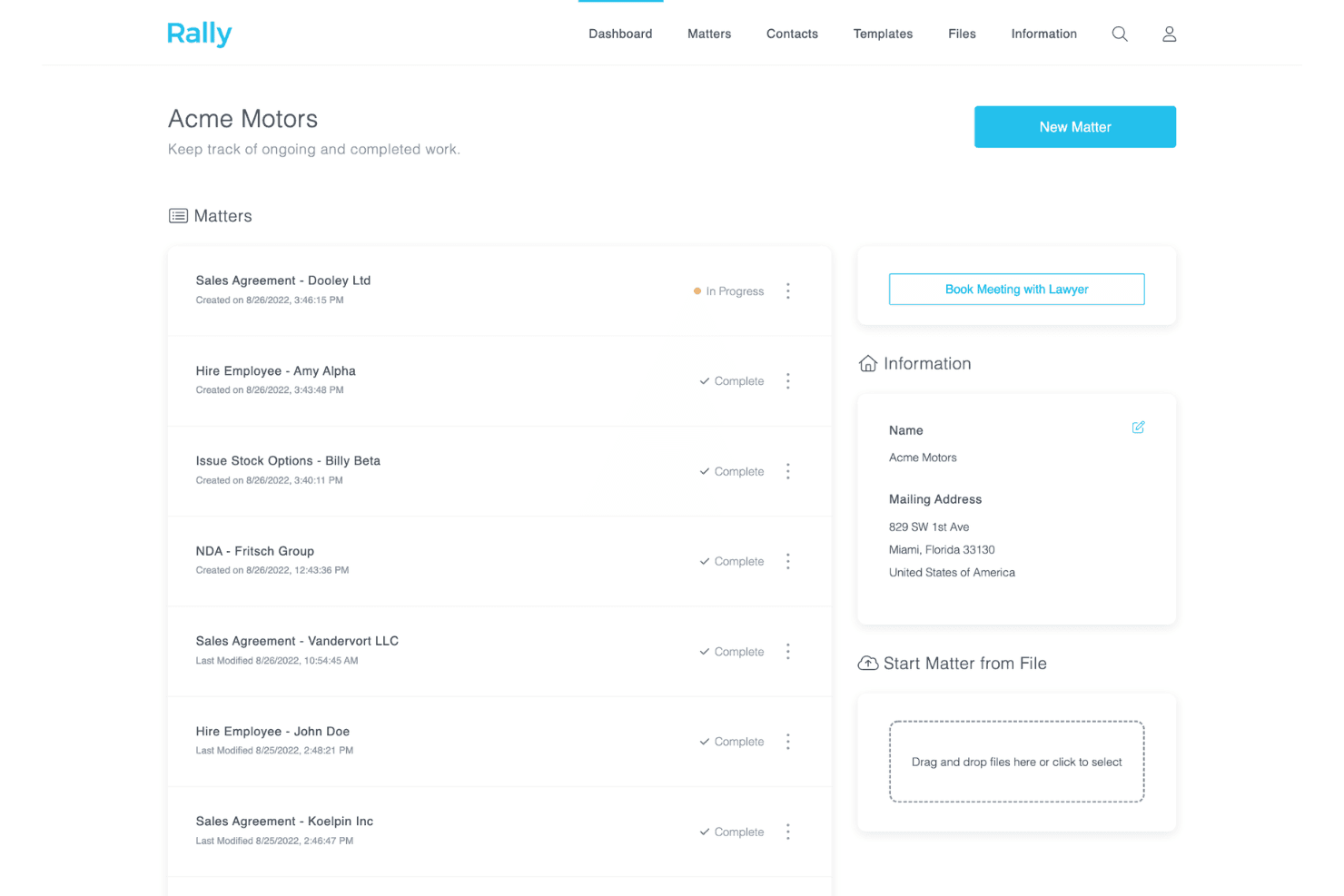This screenshot has height=896, width=1344.
Task: Click the Matters list icon beside heading
Action: [178, 216]
